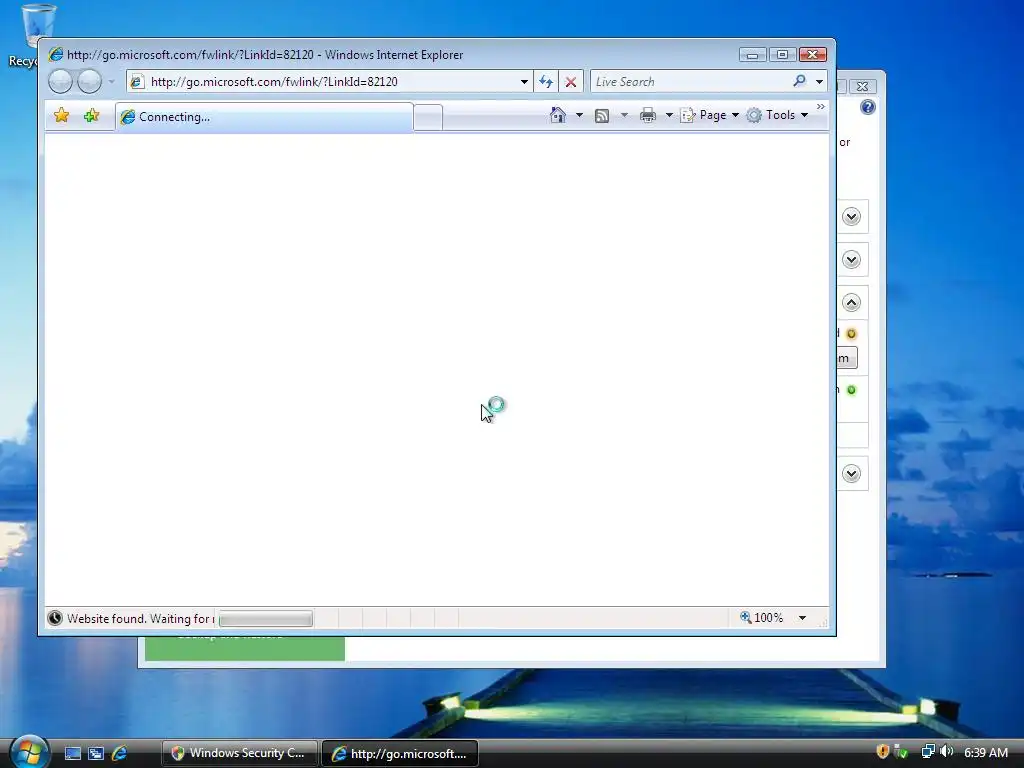This screenshot has width=1024, height=768.
Task: Click the Internet Explorer title bar icon
Action: click(x=56, y=54)
